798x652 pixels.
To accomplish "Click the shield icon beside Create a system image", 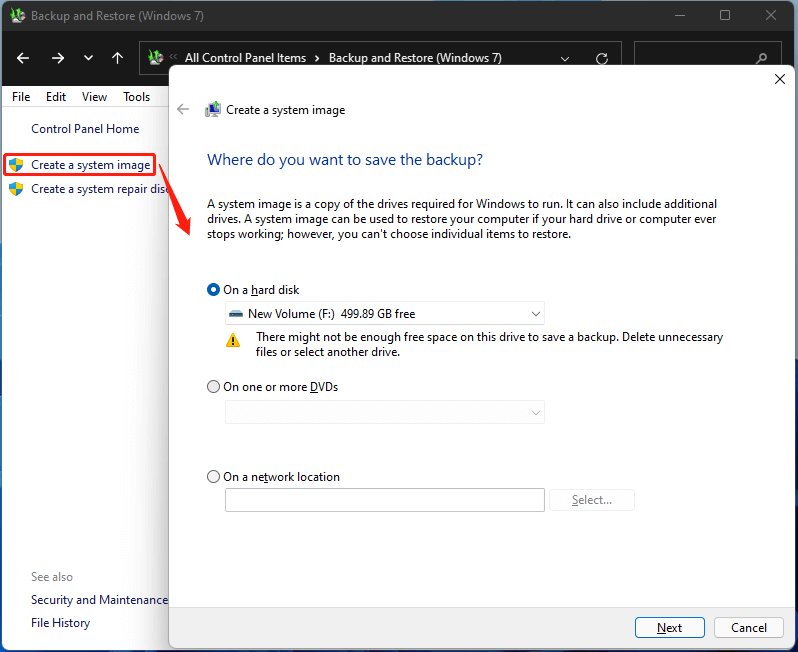I will (16, 165).
